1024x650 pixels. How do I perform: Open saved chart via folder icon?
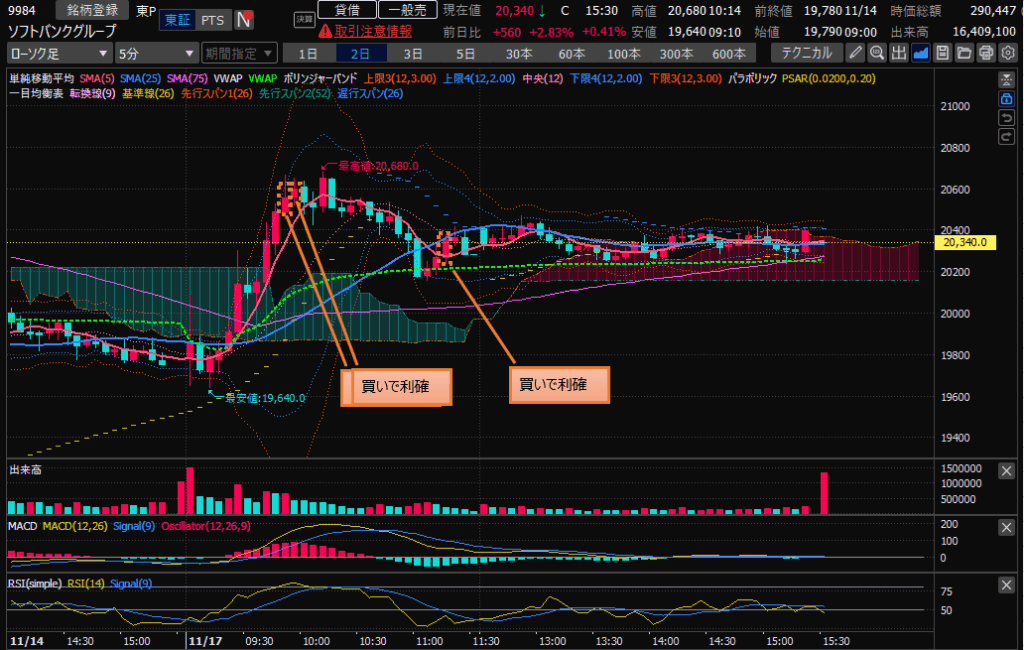point(964,53)
